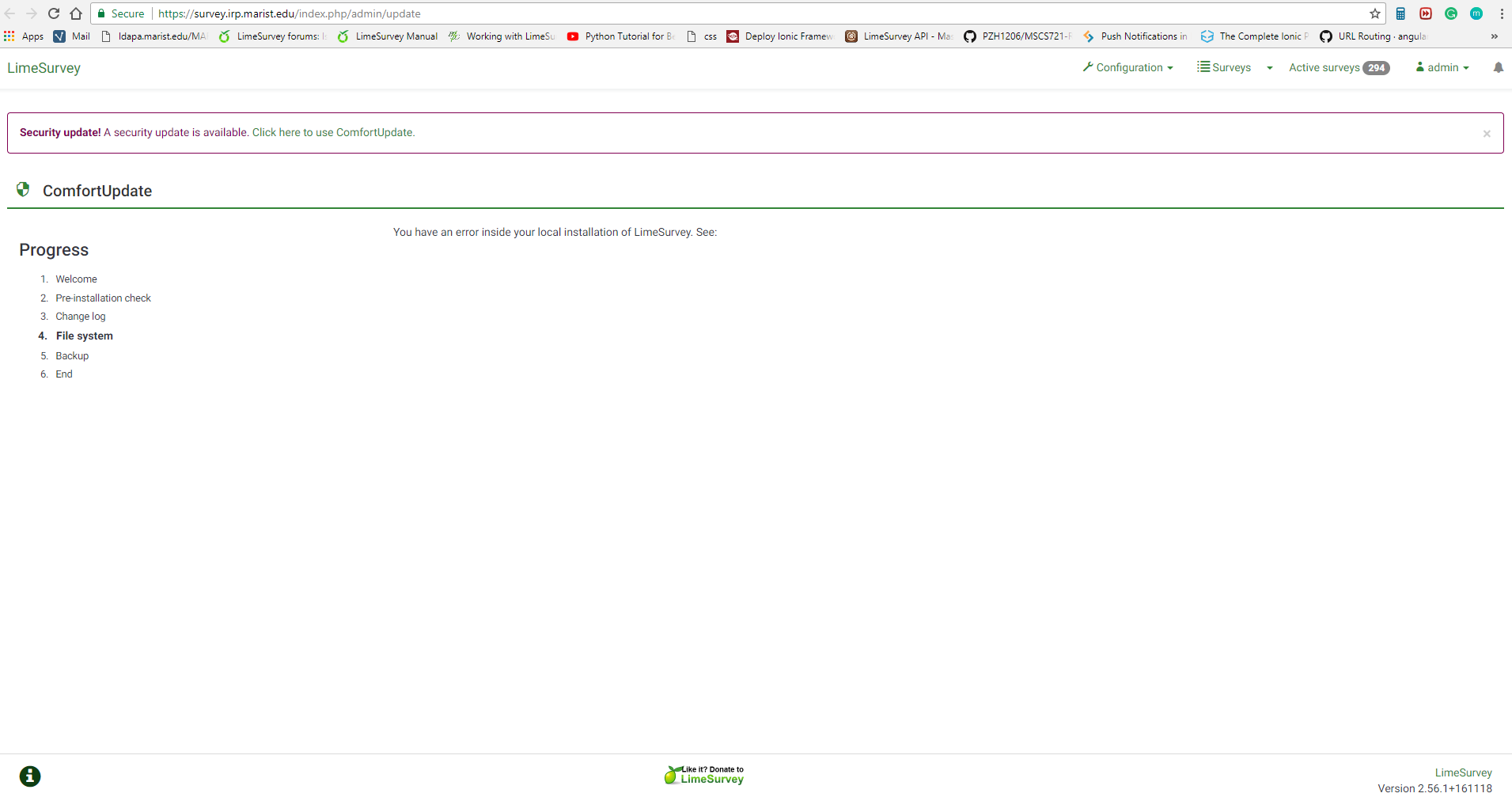The height and width of the screenshot is (797, 1512).
Task: Go to LimeSurvey home via brand logo
Action: pyautogui.click(x=44, y=68)
